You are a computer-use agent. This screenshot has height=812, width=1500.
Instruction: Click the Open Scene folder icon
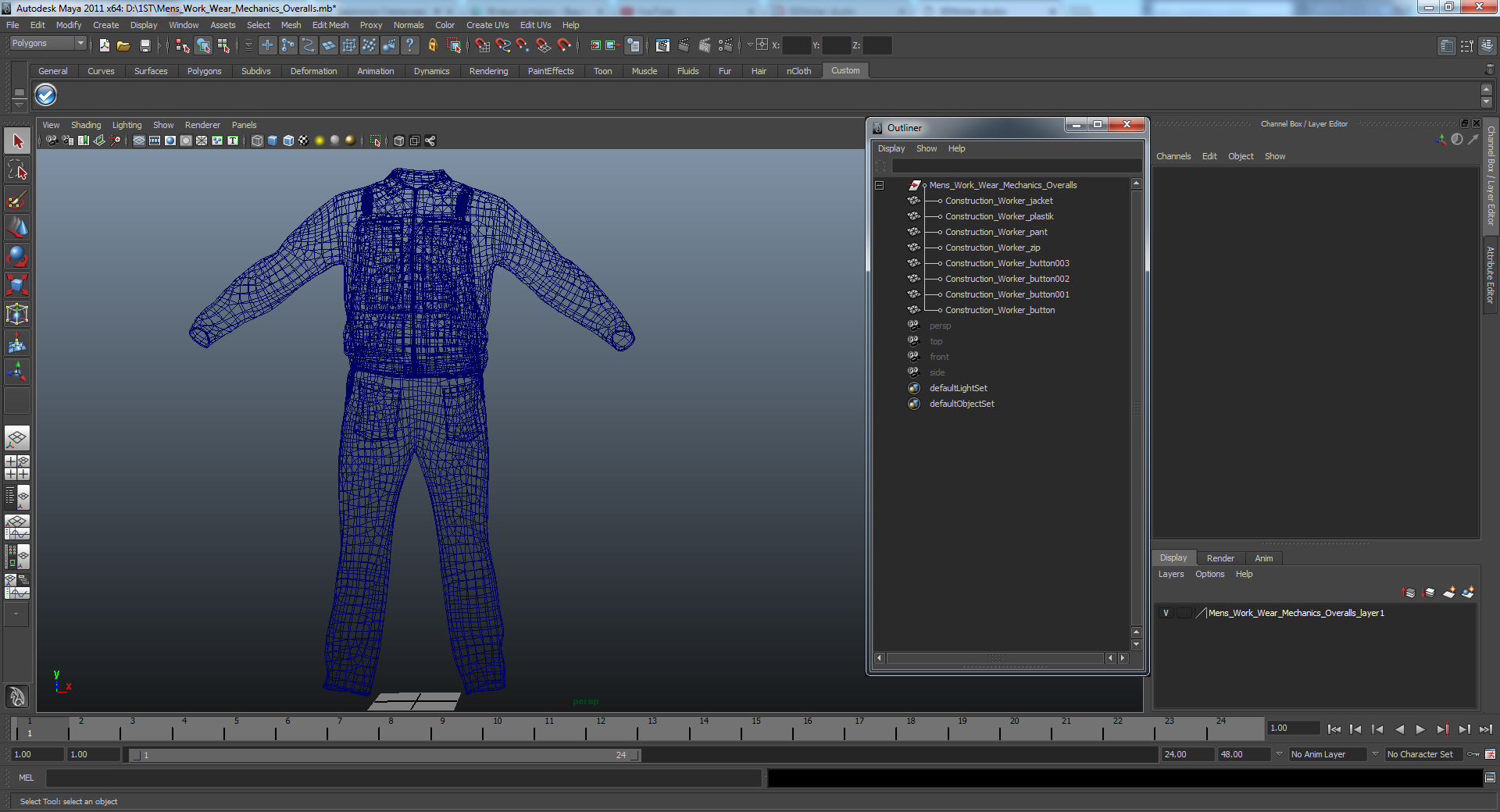123,45
